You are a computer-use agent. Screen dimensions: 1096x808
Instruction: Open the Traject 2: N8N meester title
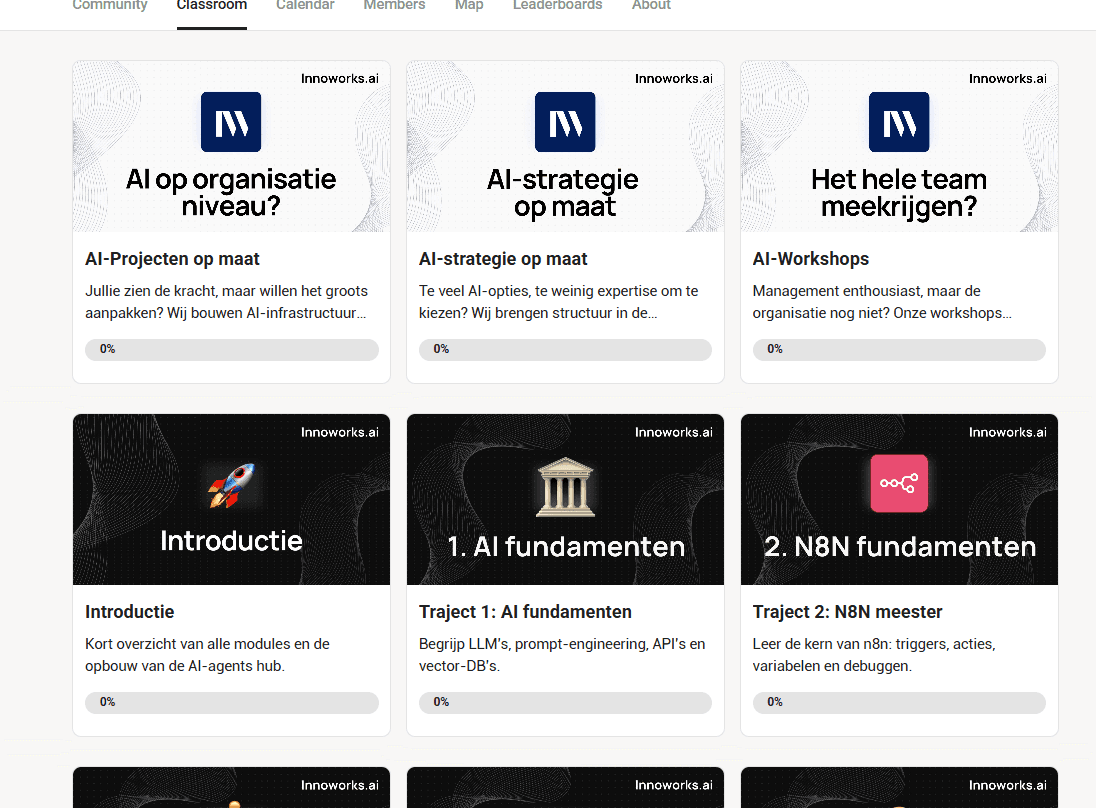coord(847,612)
